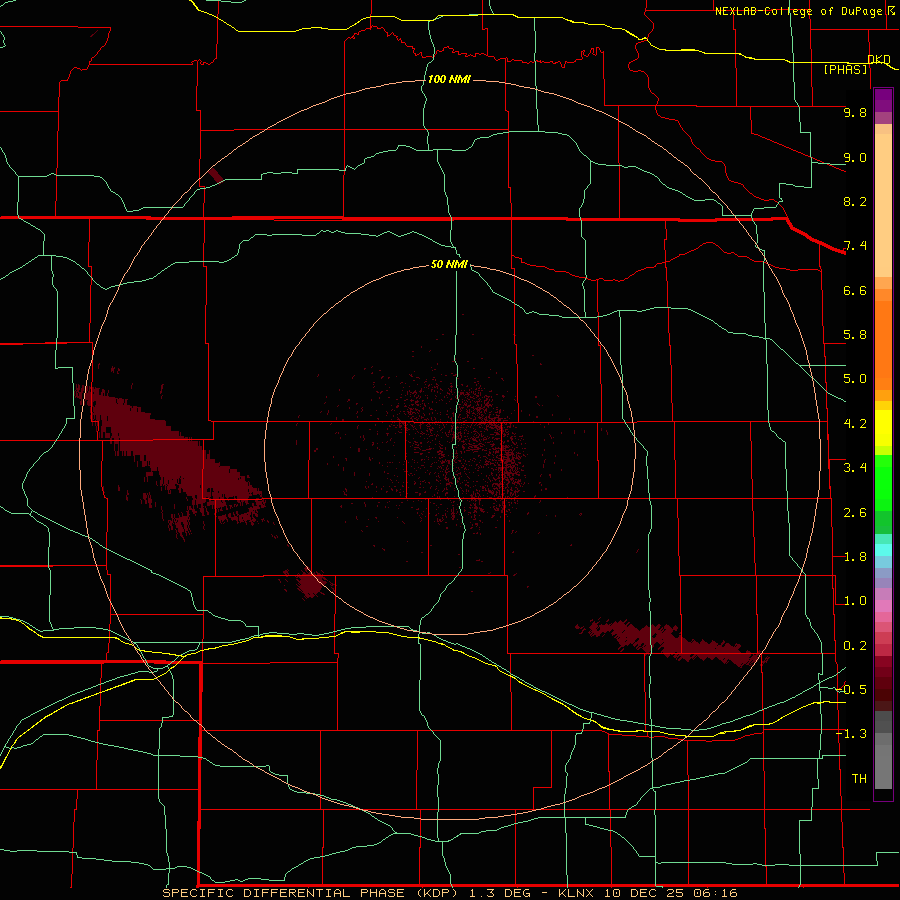The image size is (900, 900).
Task: Click the 4.2 legend value
Action: 855,424
